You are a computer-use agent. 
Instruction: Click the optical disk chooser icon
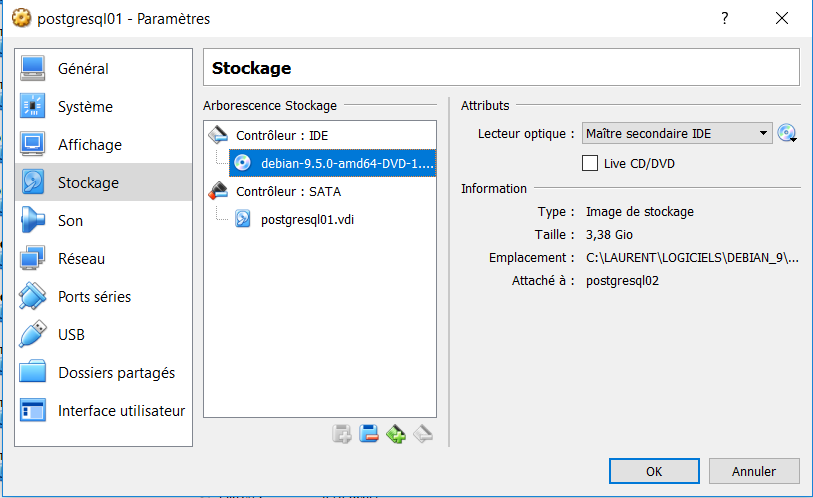point(787,133)
